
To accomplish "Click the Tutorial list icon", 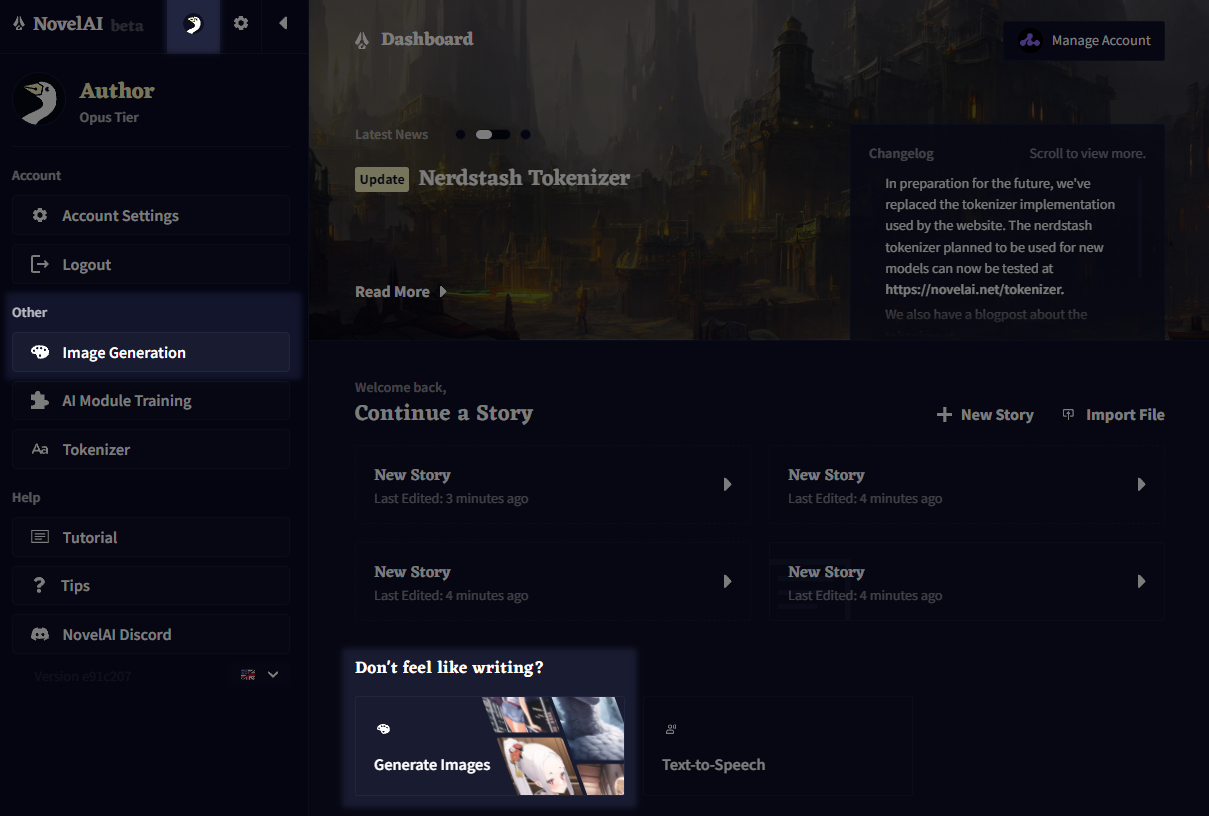I will pos(40,537).
